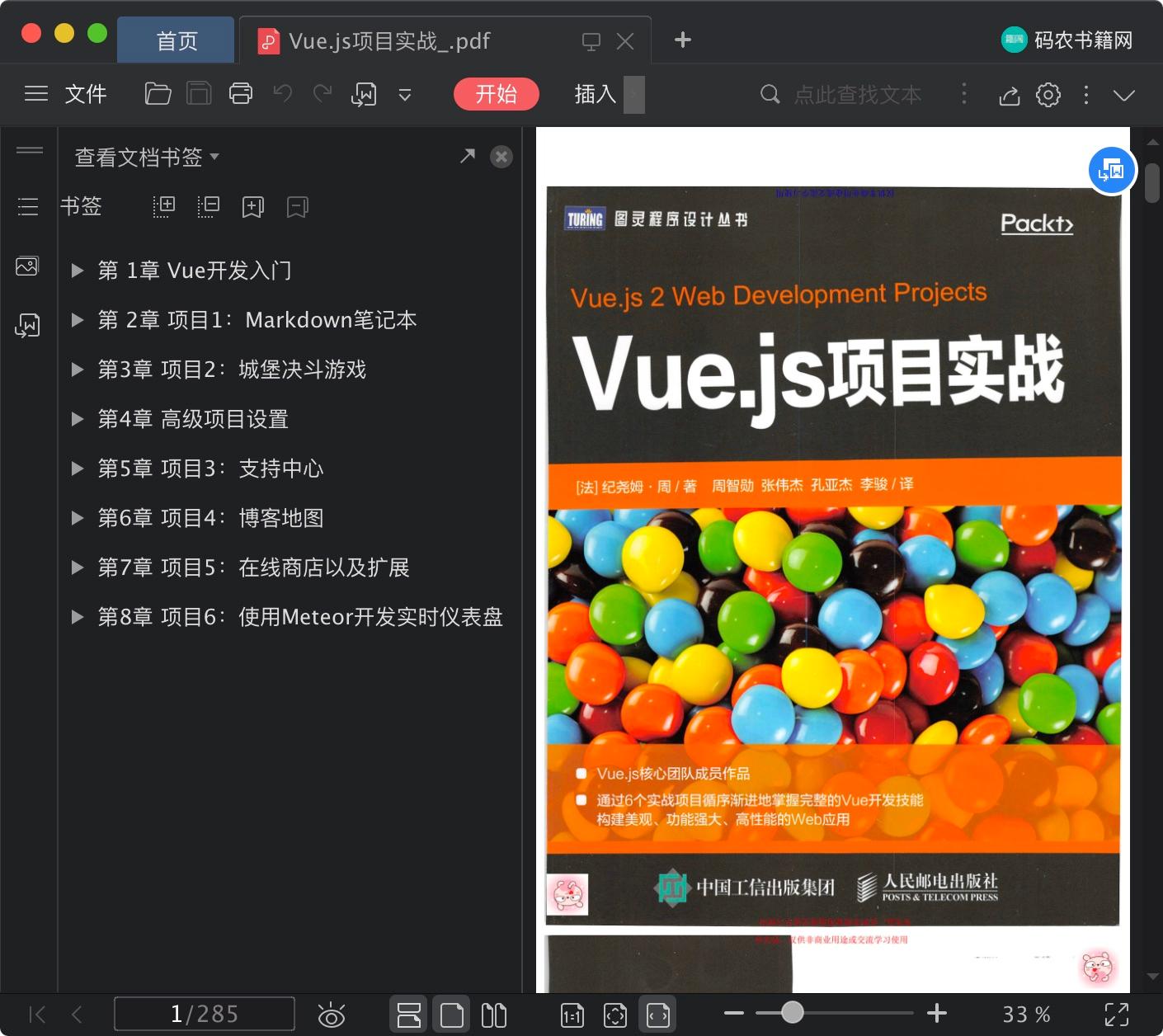Viewport: 1163px width, 1036px height.
Task: Expand 第 1章 Vue开发入门
Action: (x=78, y=271)
